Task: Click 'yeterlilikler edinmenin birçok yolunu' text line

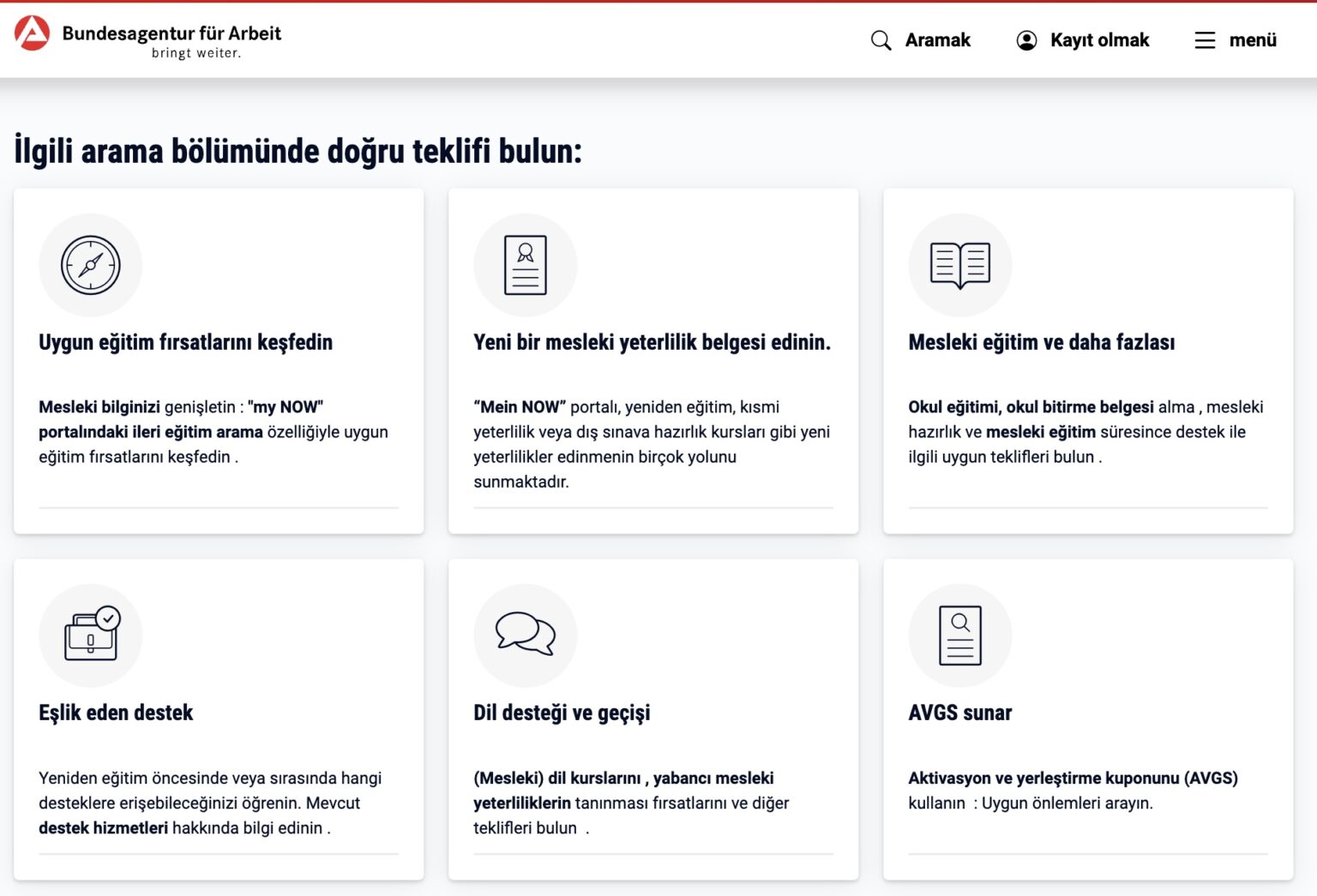Action: click(604, 457)
